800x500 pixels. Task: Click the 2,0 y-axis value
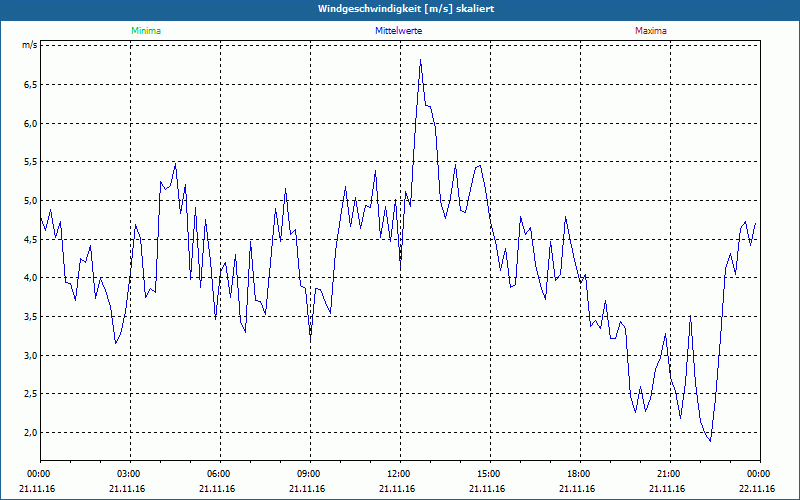pyautogui.click(x=30, y=433)
